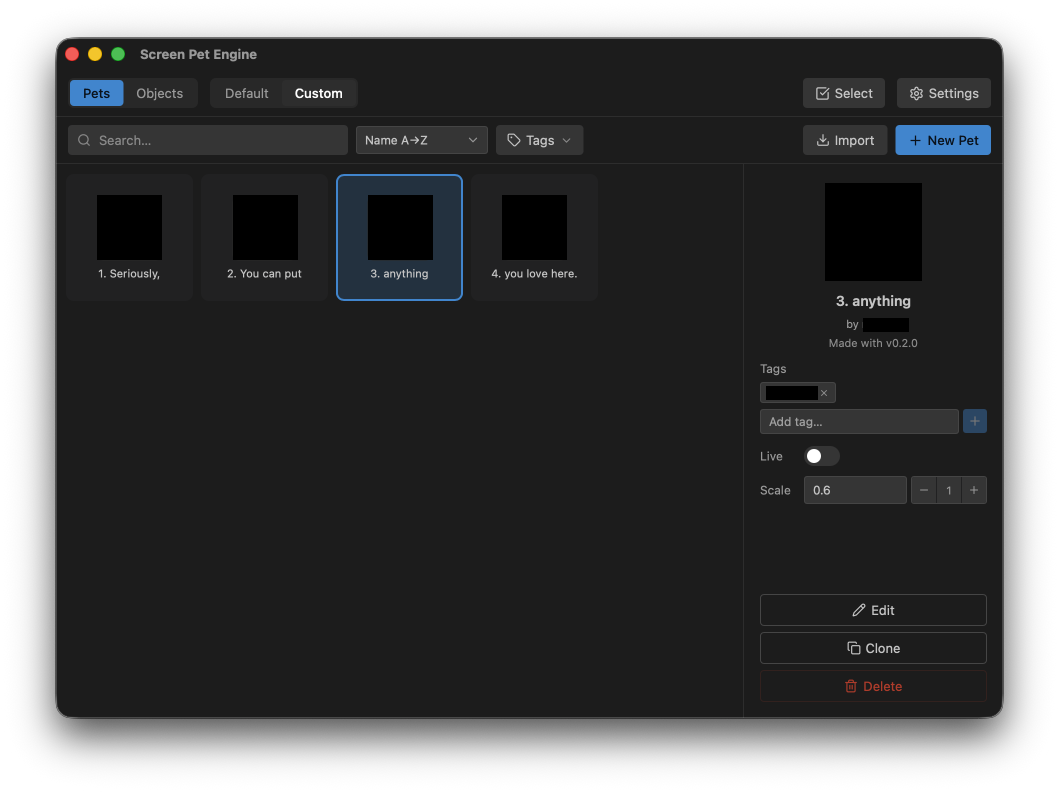This screenshot has width=1059, height=792.
Task: Click the Scale value field
Action: (x=855, y=490)
